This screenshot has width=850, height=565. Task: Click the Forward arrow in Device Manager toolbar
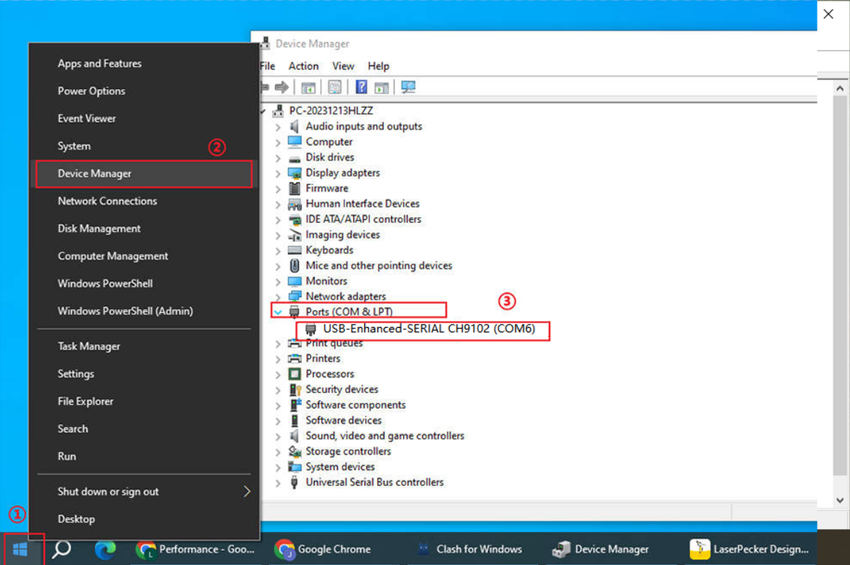tap(283, 88)
